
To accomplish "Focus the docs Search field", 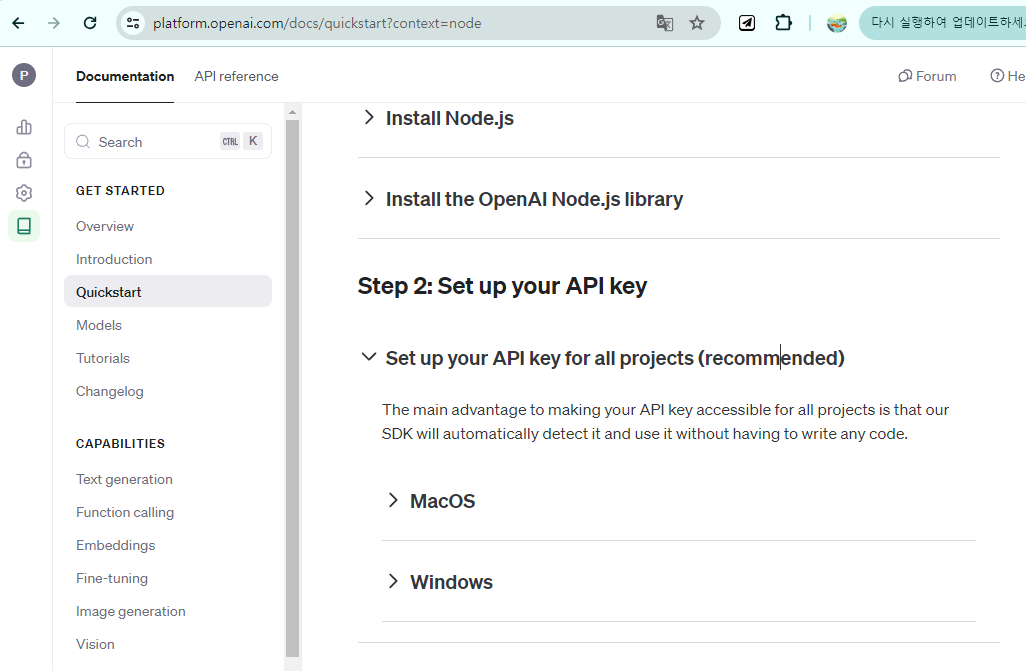I will pos(168,141).
